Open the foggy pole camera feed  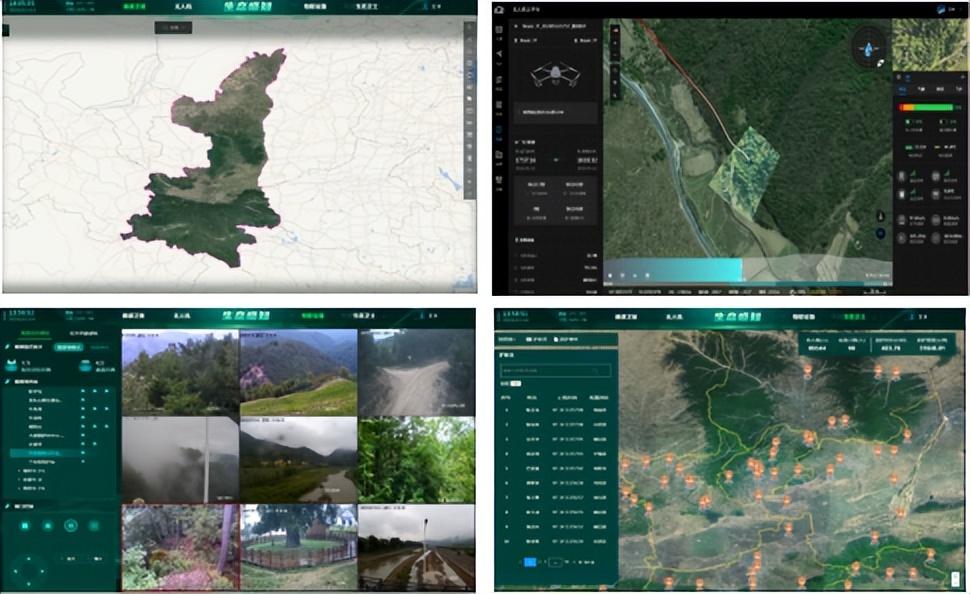[180, 459]
